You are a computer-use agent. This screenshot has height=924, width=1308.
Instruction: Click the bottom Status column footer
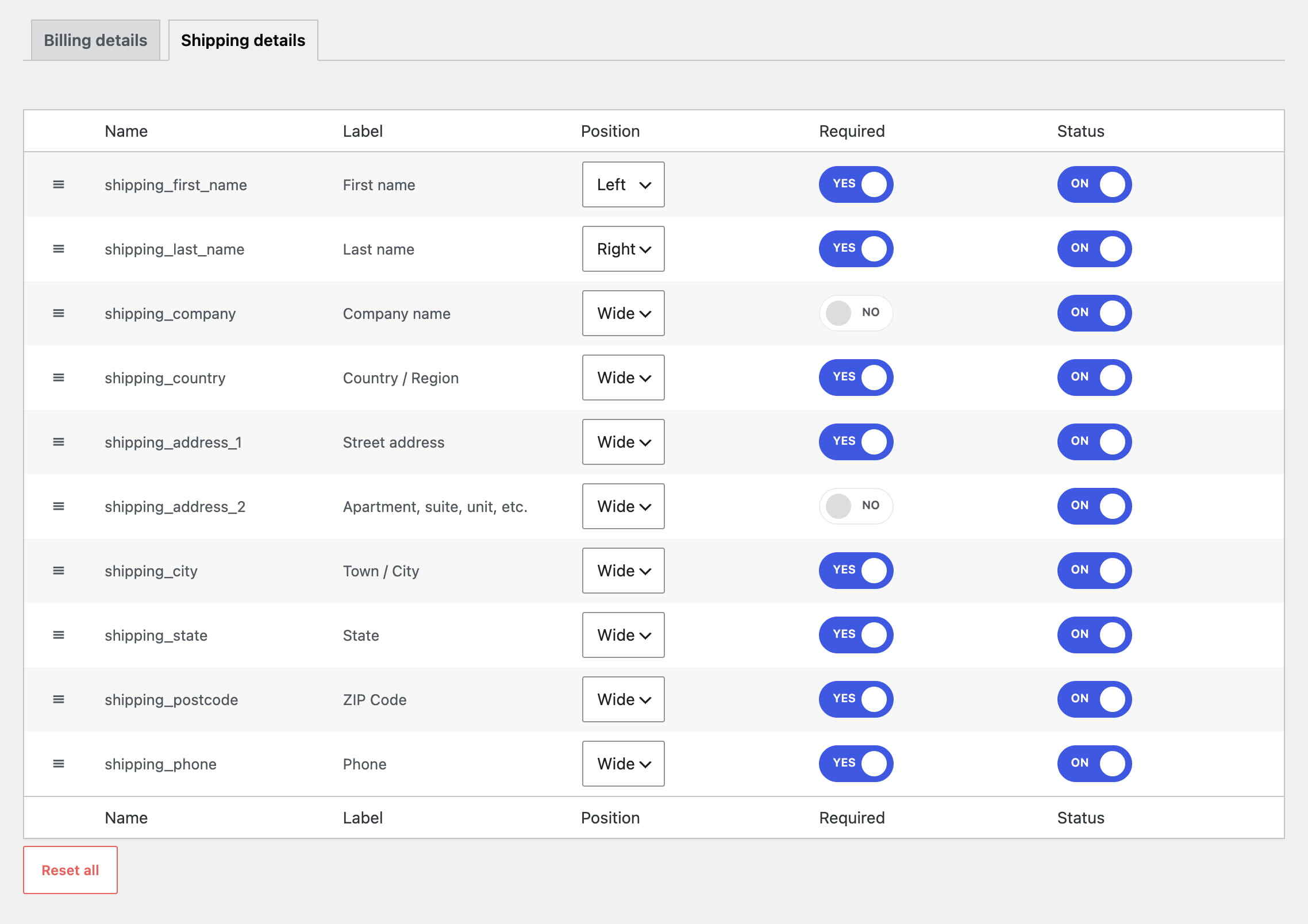click(1080, 818)
